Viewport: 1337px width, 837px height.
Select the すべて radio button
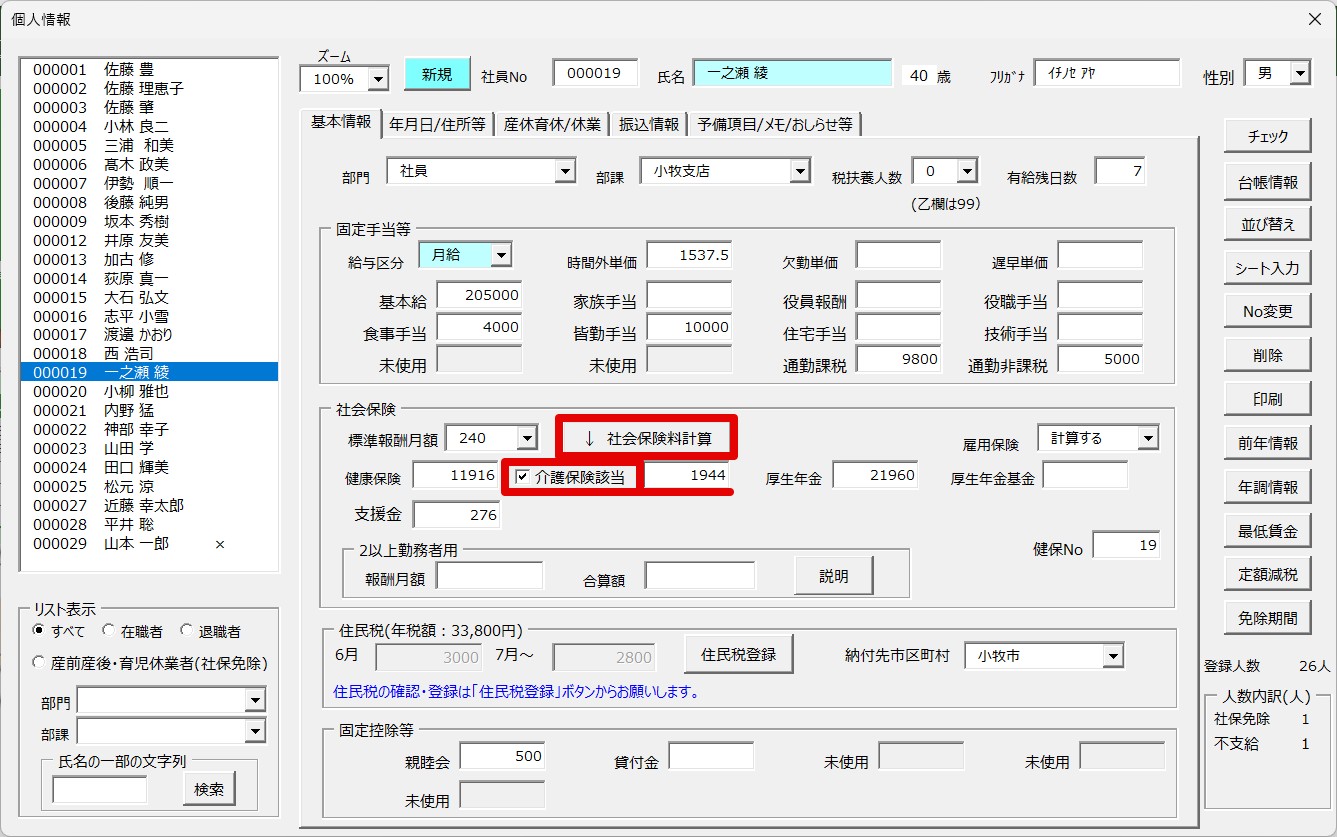click(x=39, y=631)
